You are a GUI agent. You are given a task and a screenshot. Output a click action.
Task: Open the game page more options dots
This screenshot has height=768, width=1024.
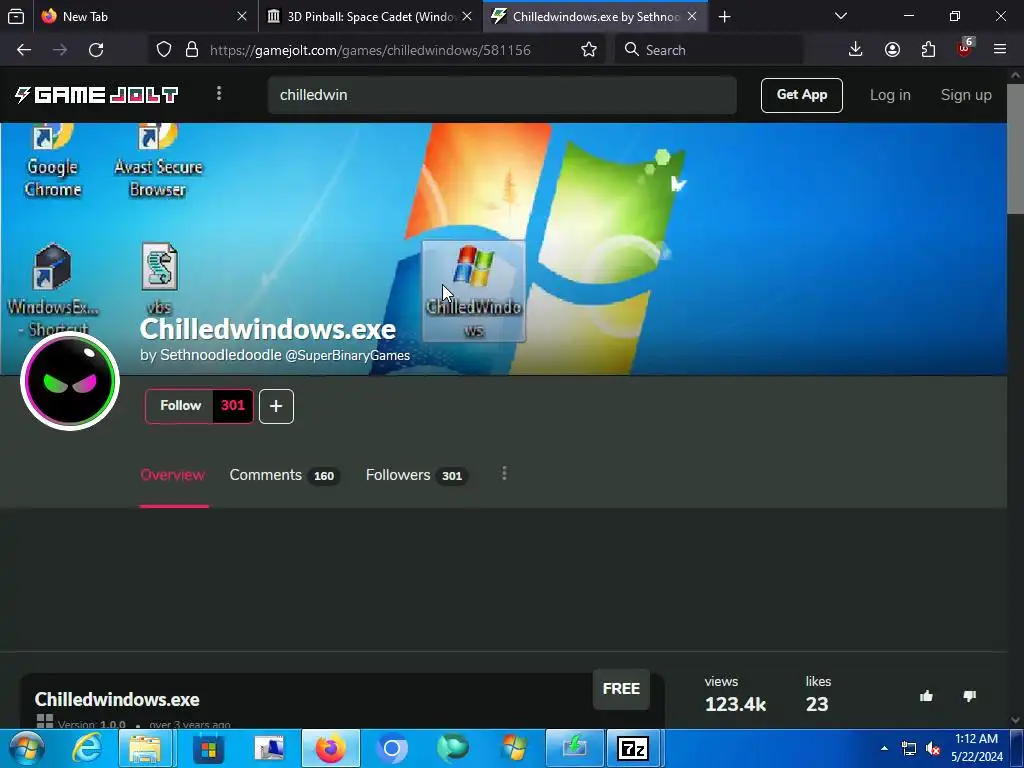504,474
